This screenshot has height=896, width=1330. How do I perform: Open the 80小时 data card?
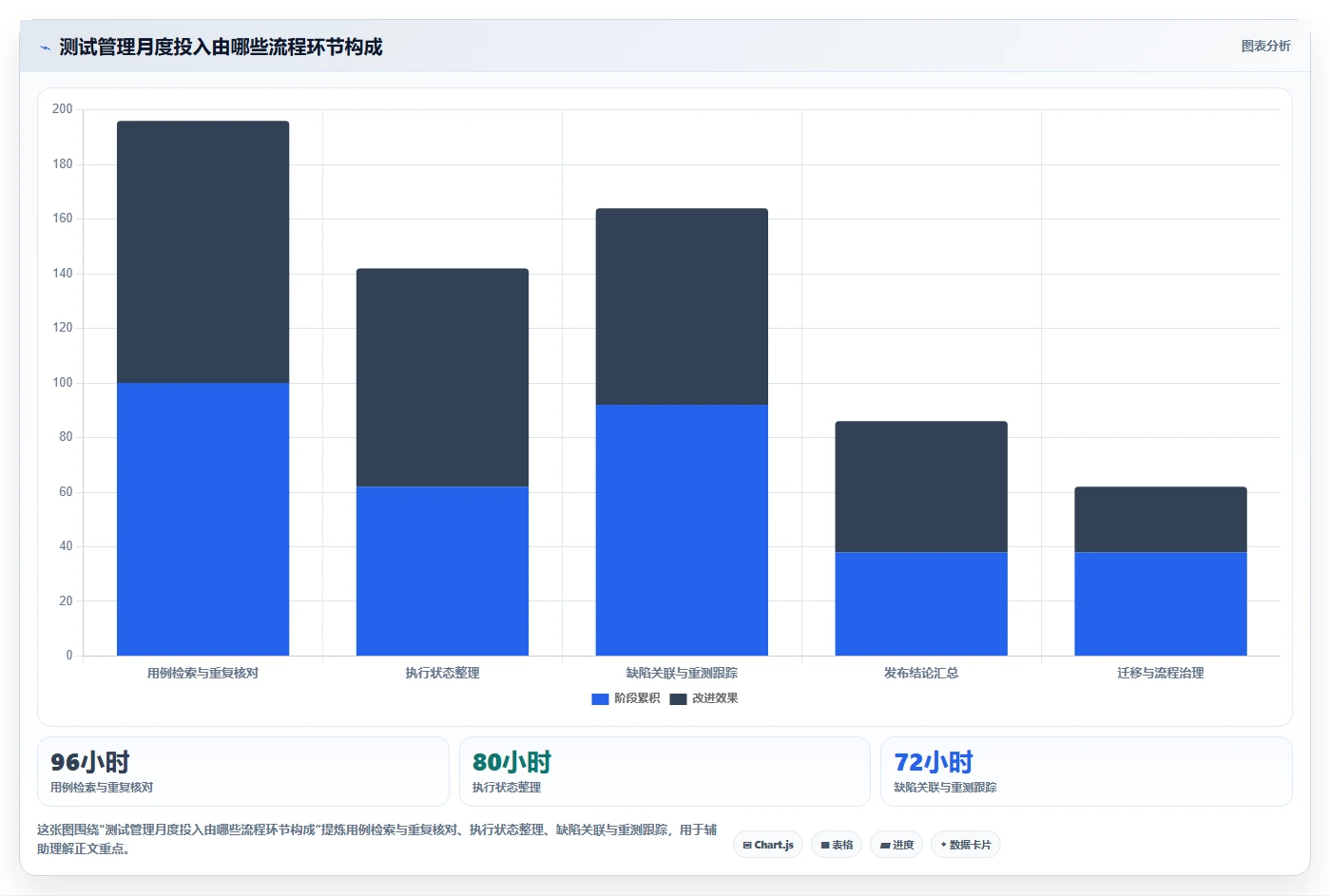665,772
